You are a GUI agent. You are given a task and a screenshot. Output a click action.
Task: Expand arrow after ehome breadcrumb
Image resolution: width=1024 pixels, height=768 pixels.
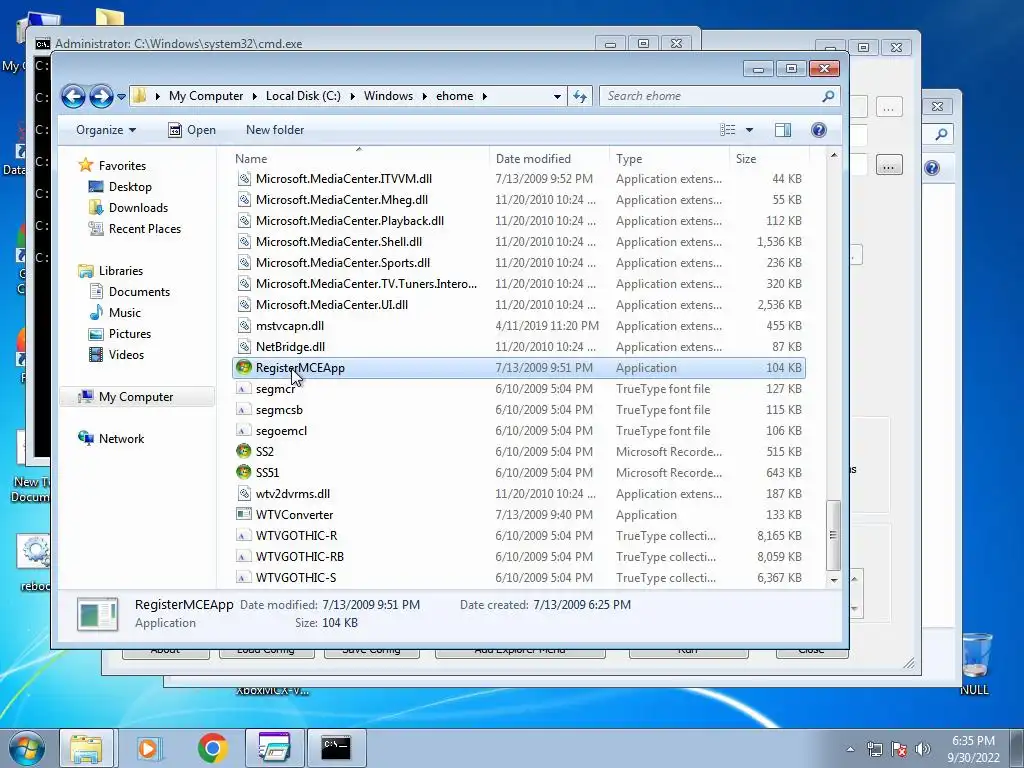coord(485,96)
